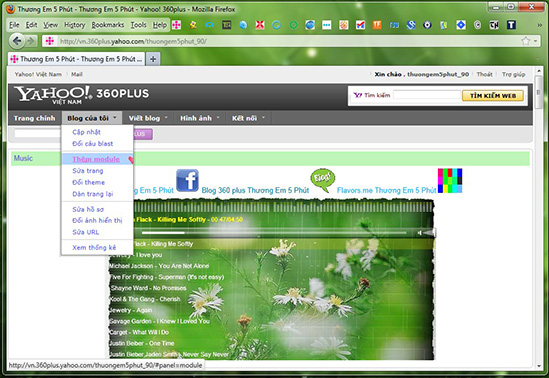Image resolution: width=549 pixels, height=378 pixels.
Task: Play Shayne Ward - No Promises track
Action: click(x=148, y=288)
